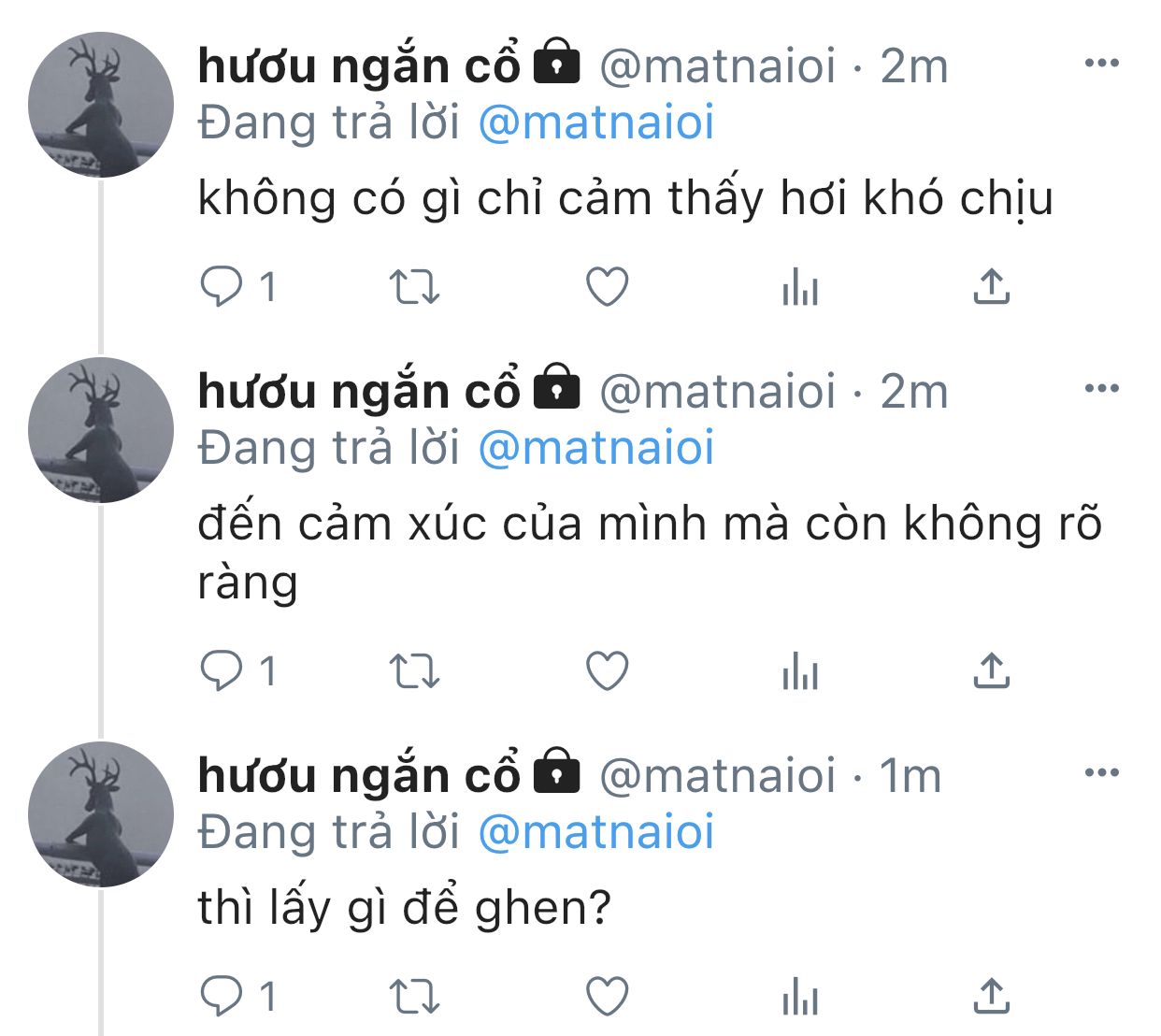The width and height of the screenshot is (1161, 1036).
Task: Like the 'đến cảm xúc của mình' tweet
Action: point(607,671)
